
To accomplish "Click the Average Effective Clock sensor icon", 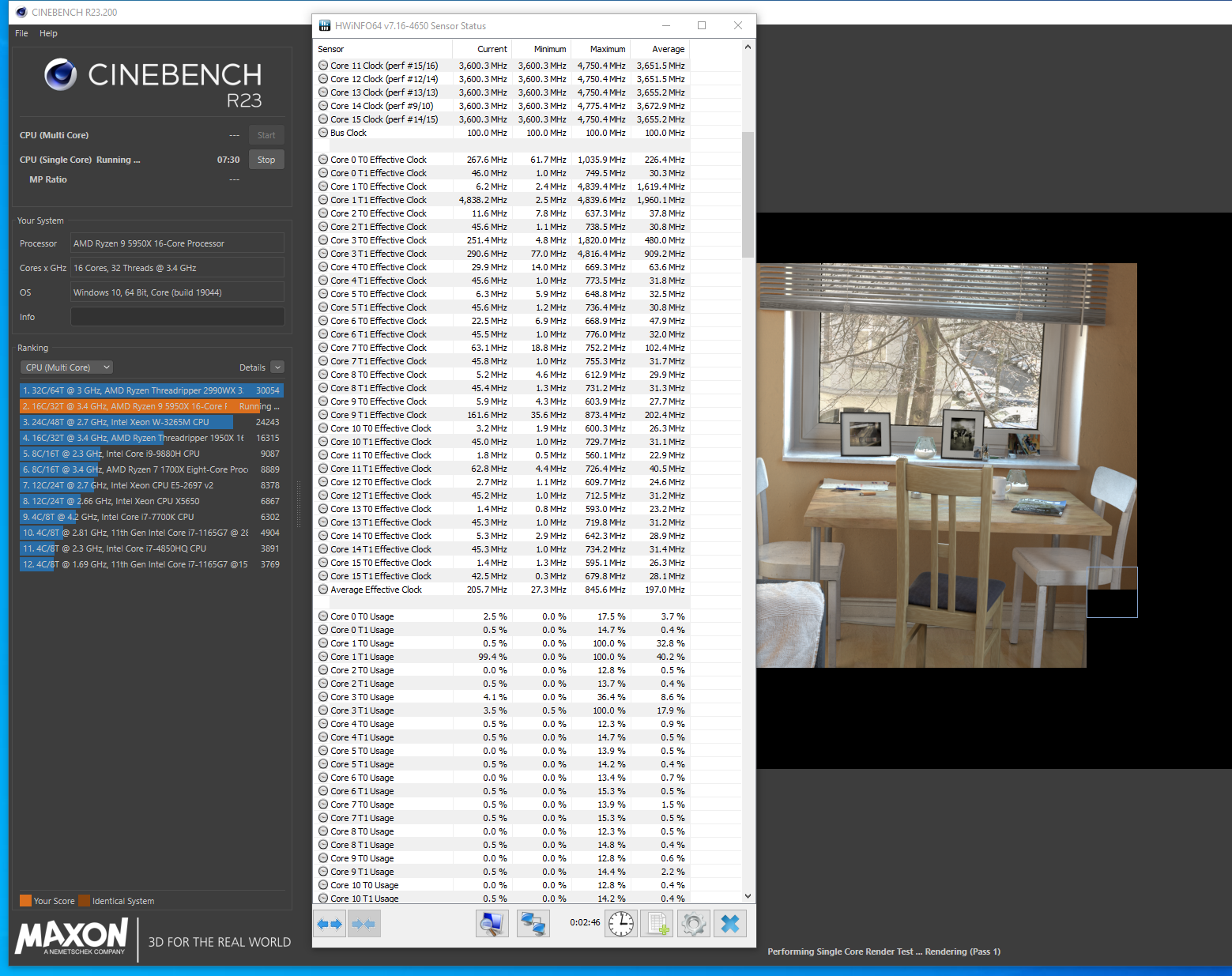I will (323, 590).
